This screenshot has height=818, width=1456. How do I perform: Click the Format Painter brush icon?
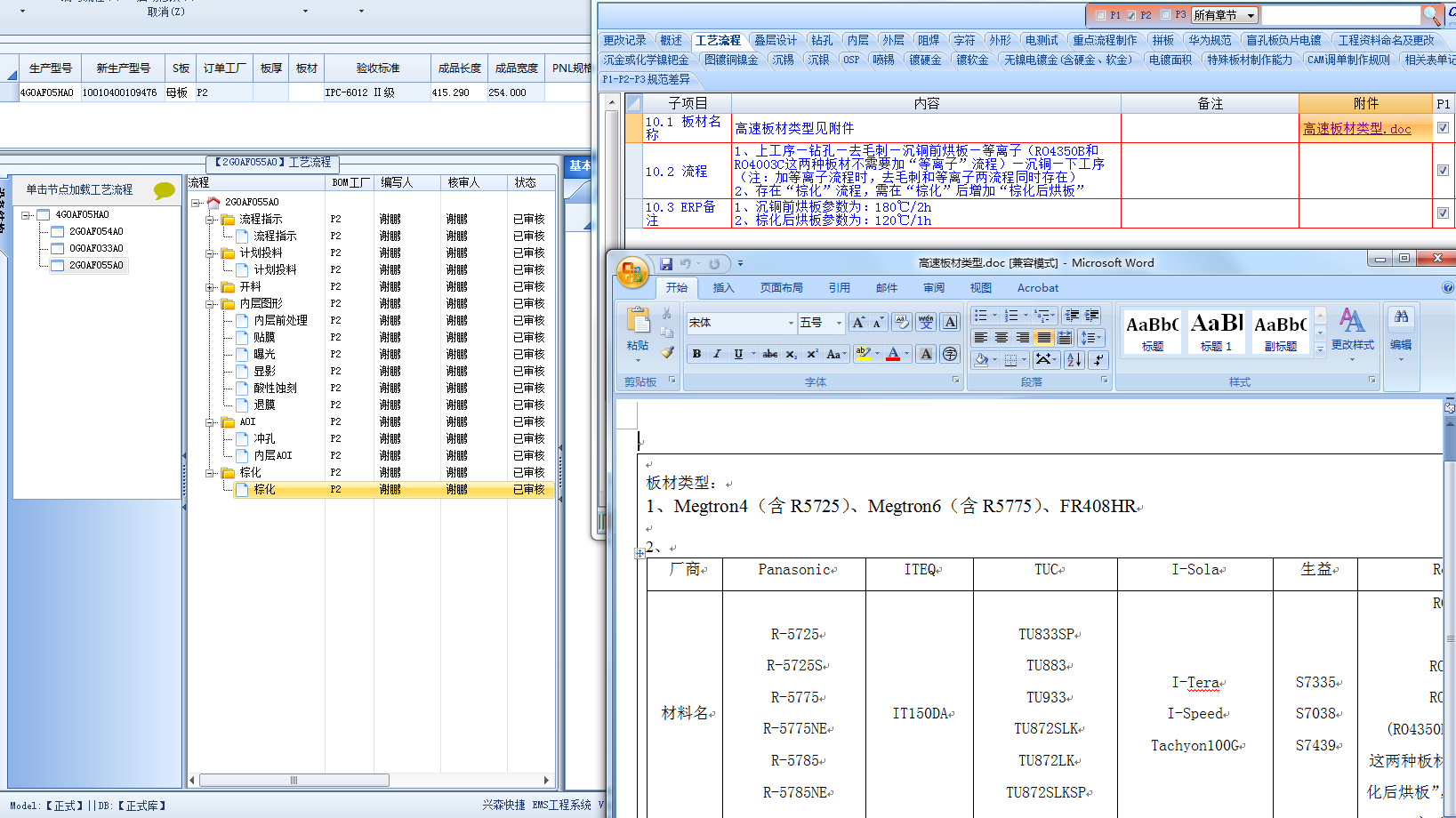pyautogui.click(x=667, y=353)
